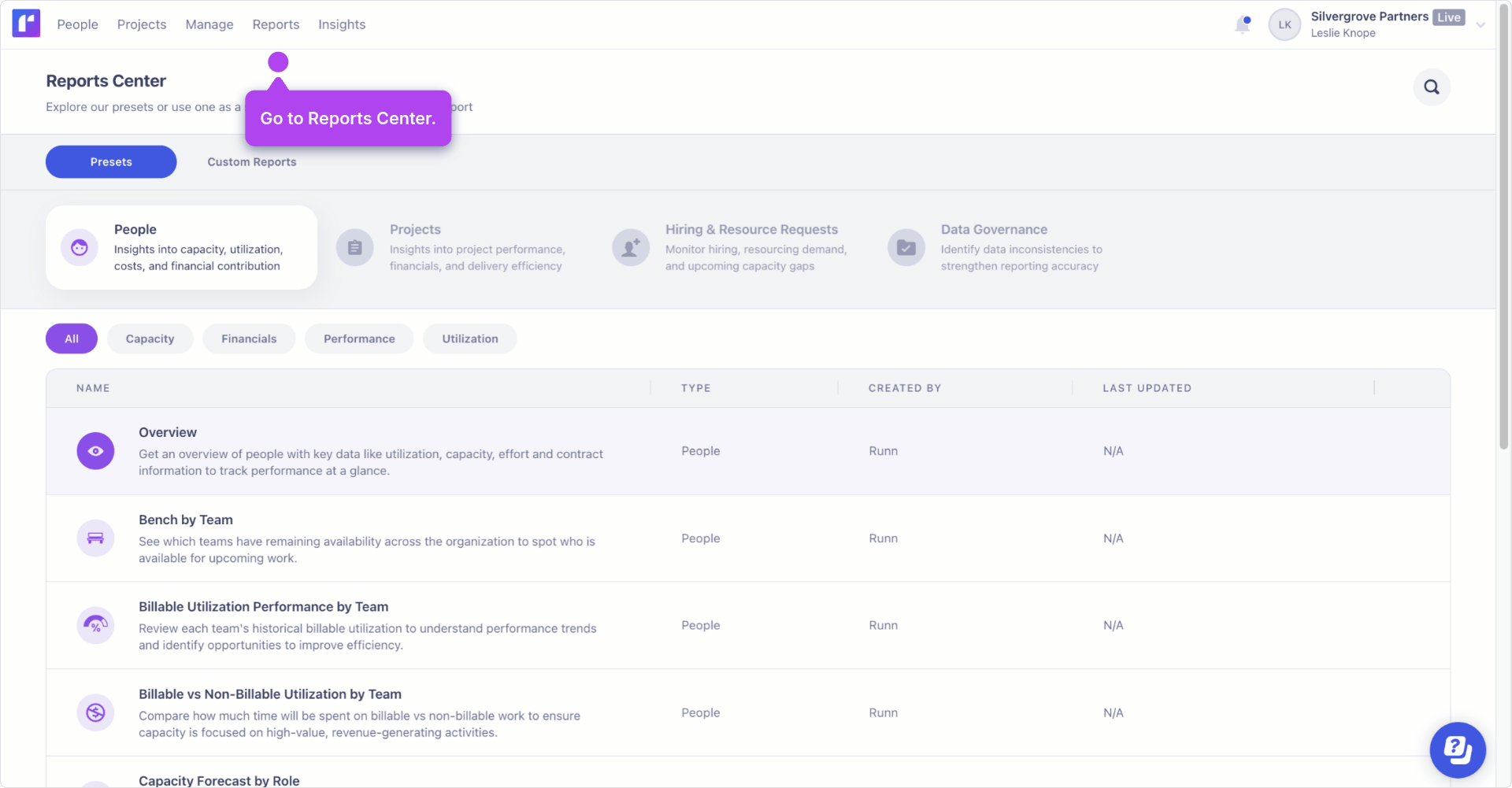This screenshot has width=1512, height=788.
Task: Click the Runn logo icon
Action: coord(26,24)
